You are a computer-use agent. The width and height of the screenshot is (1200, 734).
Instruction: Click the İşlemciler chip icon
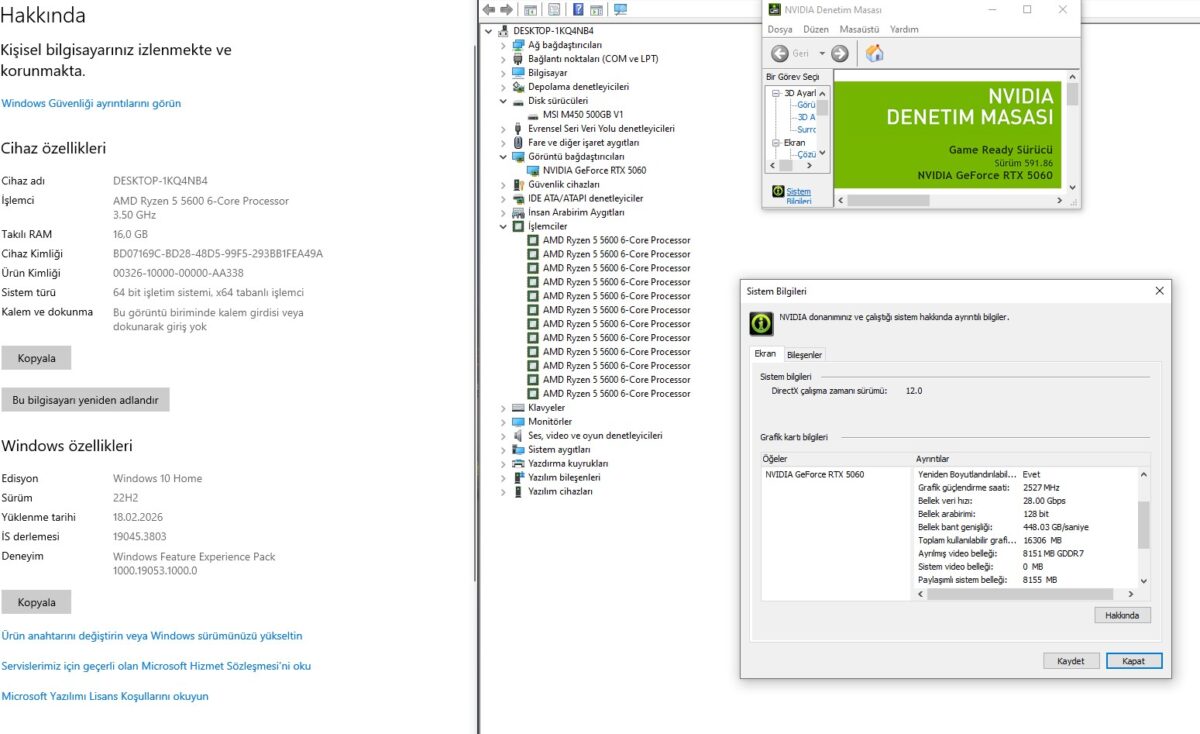[518, 226]
